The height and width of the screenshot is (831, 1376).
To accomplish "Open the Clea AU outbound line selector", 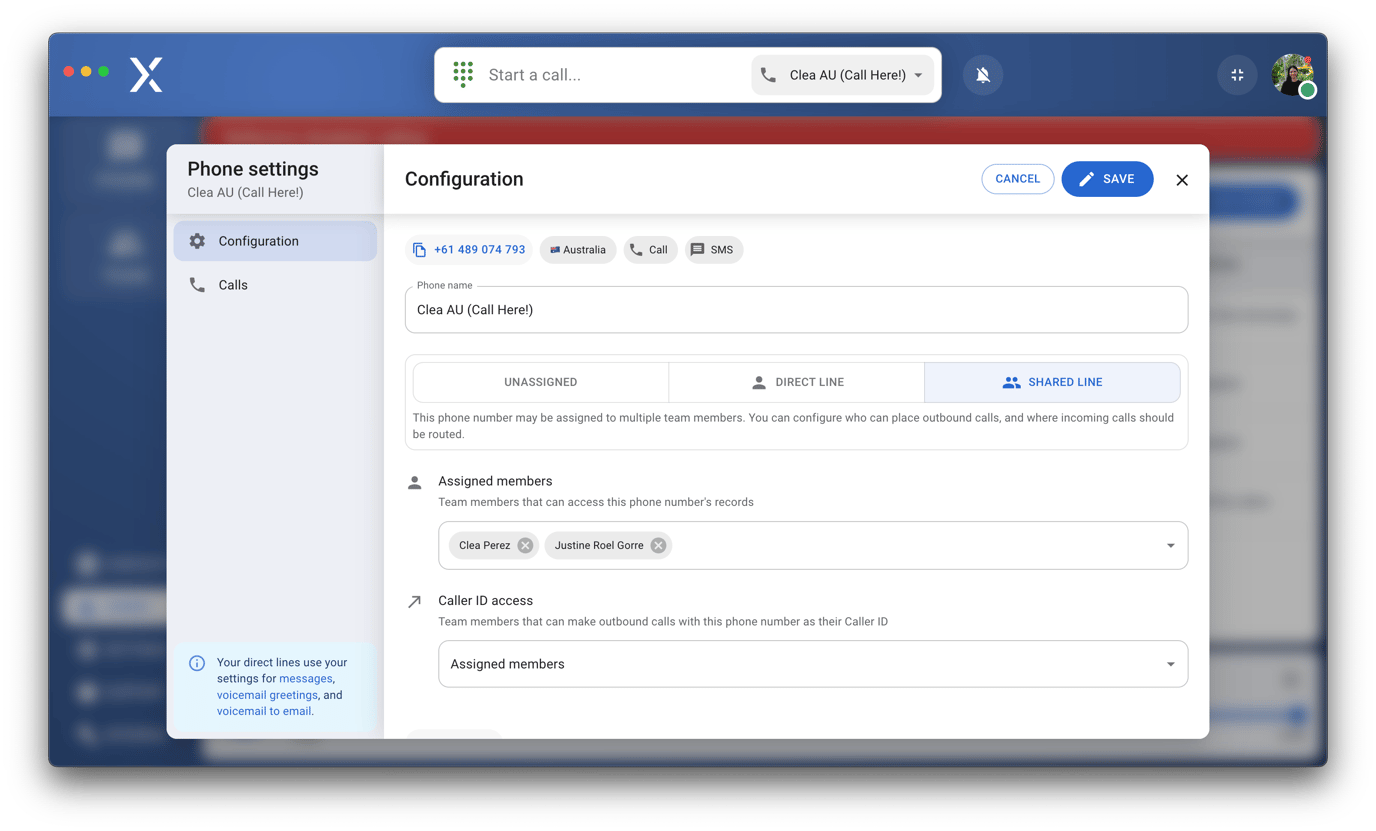I will [842, 74].
